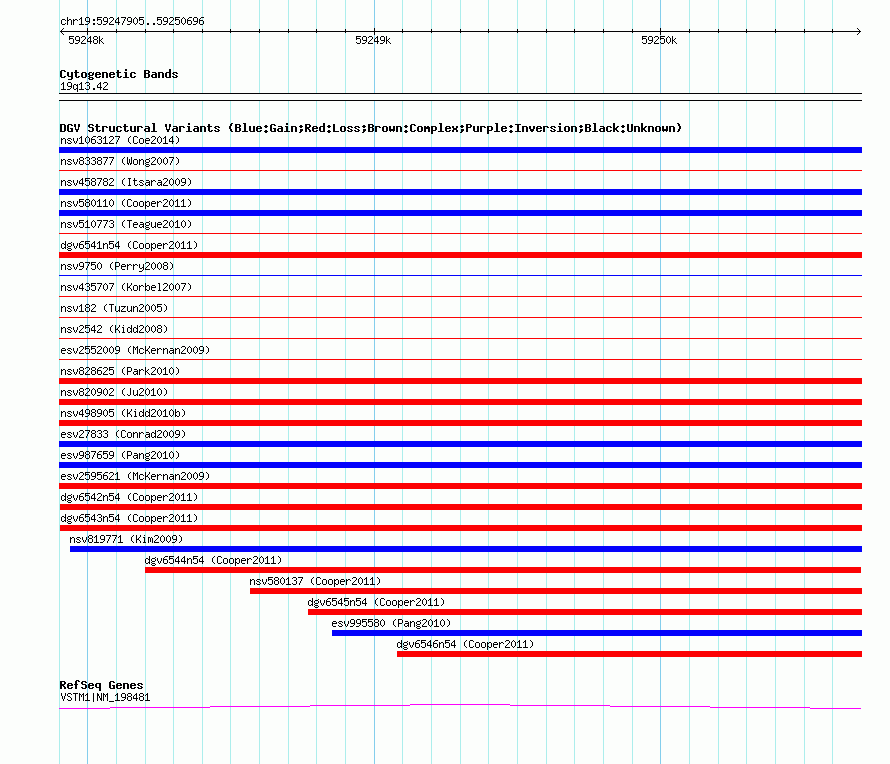Select the 19q13.42 cytogenetic band
Image resolution: width=890 pixels, height=764 pixels.
pos(84,86)
